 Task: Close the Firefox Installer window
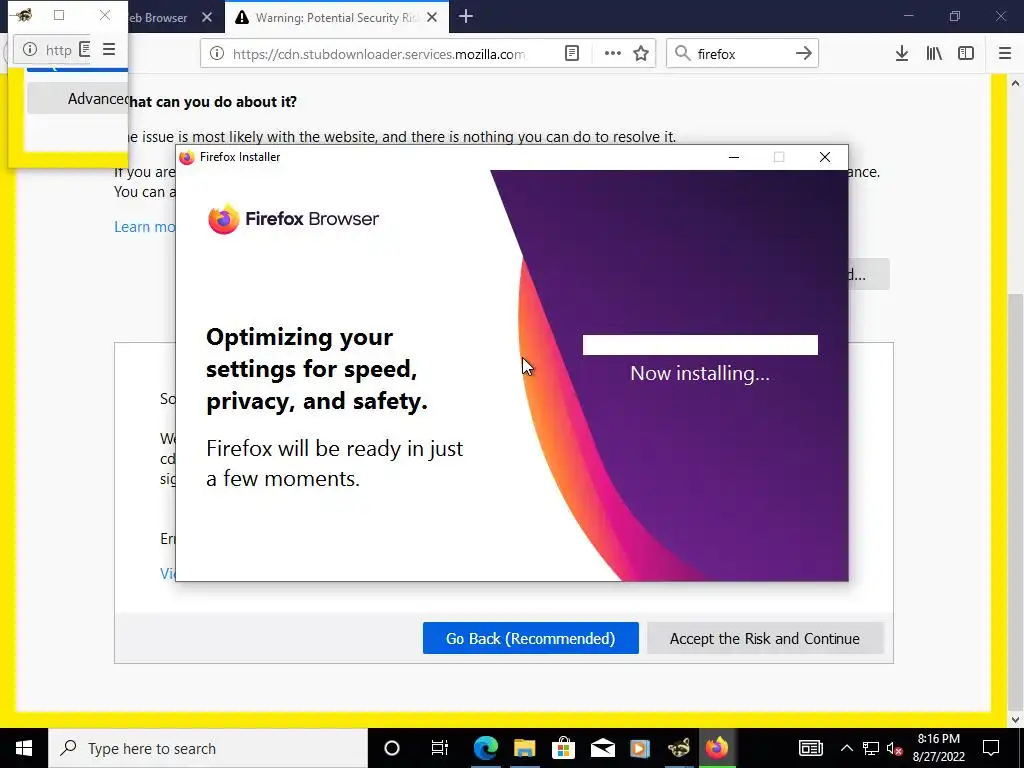(x=825, y=157)
